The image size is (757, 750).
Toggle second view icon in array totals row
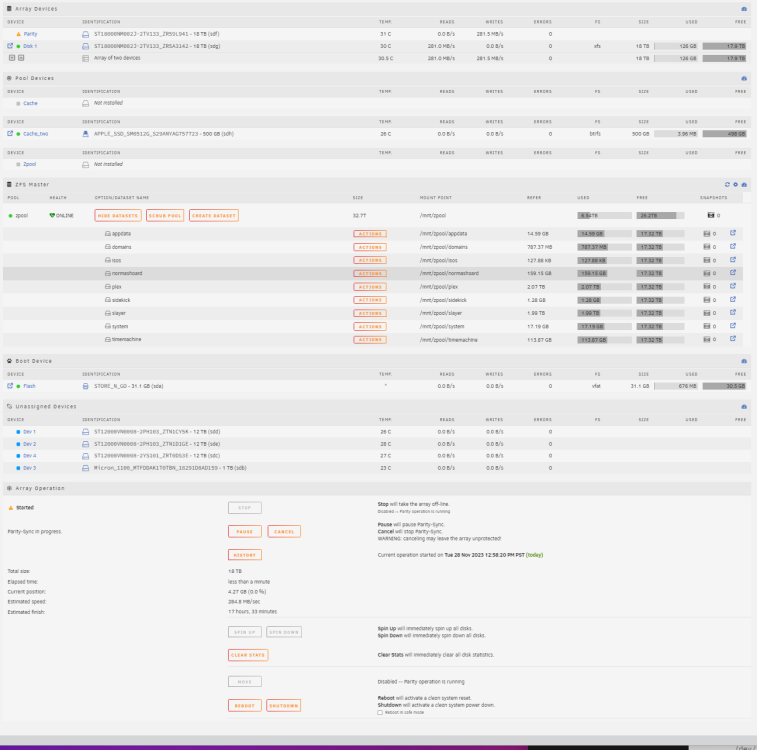click(21, 58)
